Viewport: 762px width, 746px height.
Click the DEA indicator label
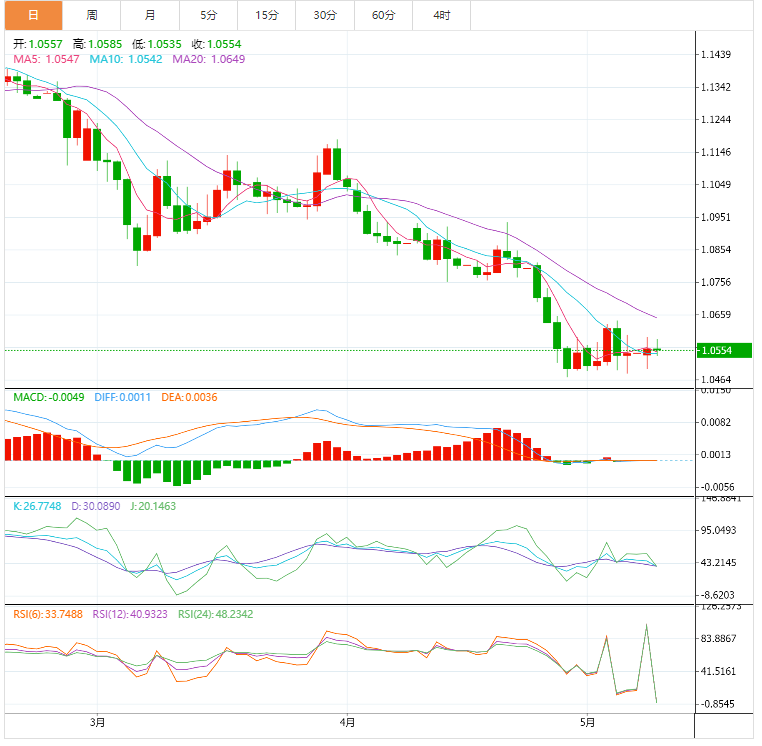188,397
